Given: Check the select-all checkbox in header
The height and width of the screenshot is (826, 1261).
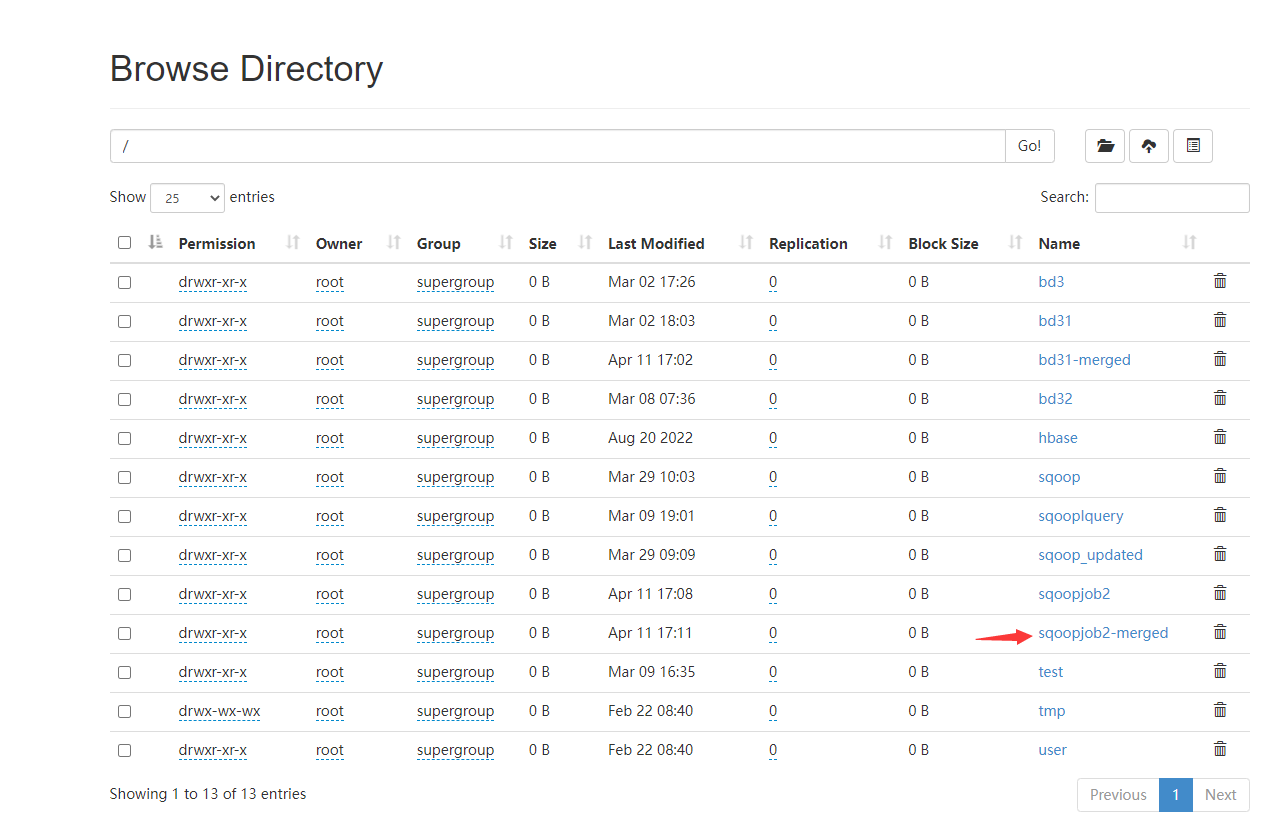Looking at the screenshot, I should pyautogui.click(x=124, y=243).
